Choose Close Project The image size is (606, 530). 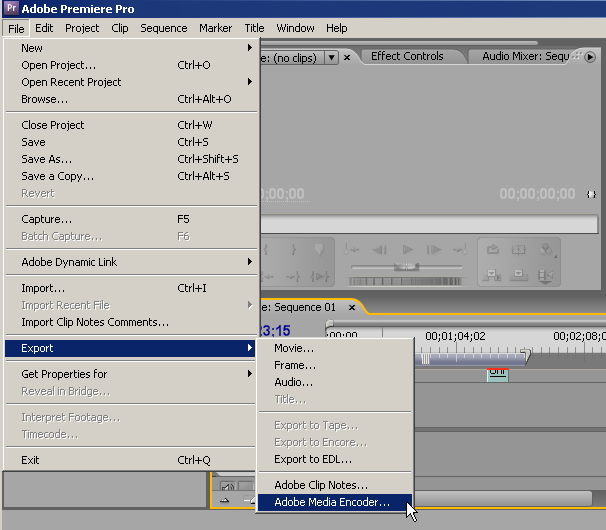[x=131, y=125]
